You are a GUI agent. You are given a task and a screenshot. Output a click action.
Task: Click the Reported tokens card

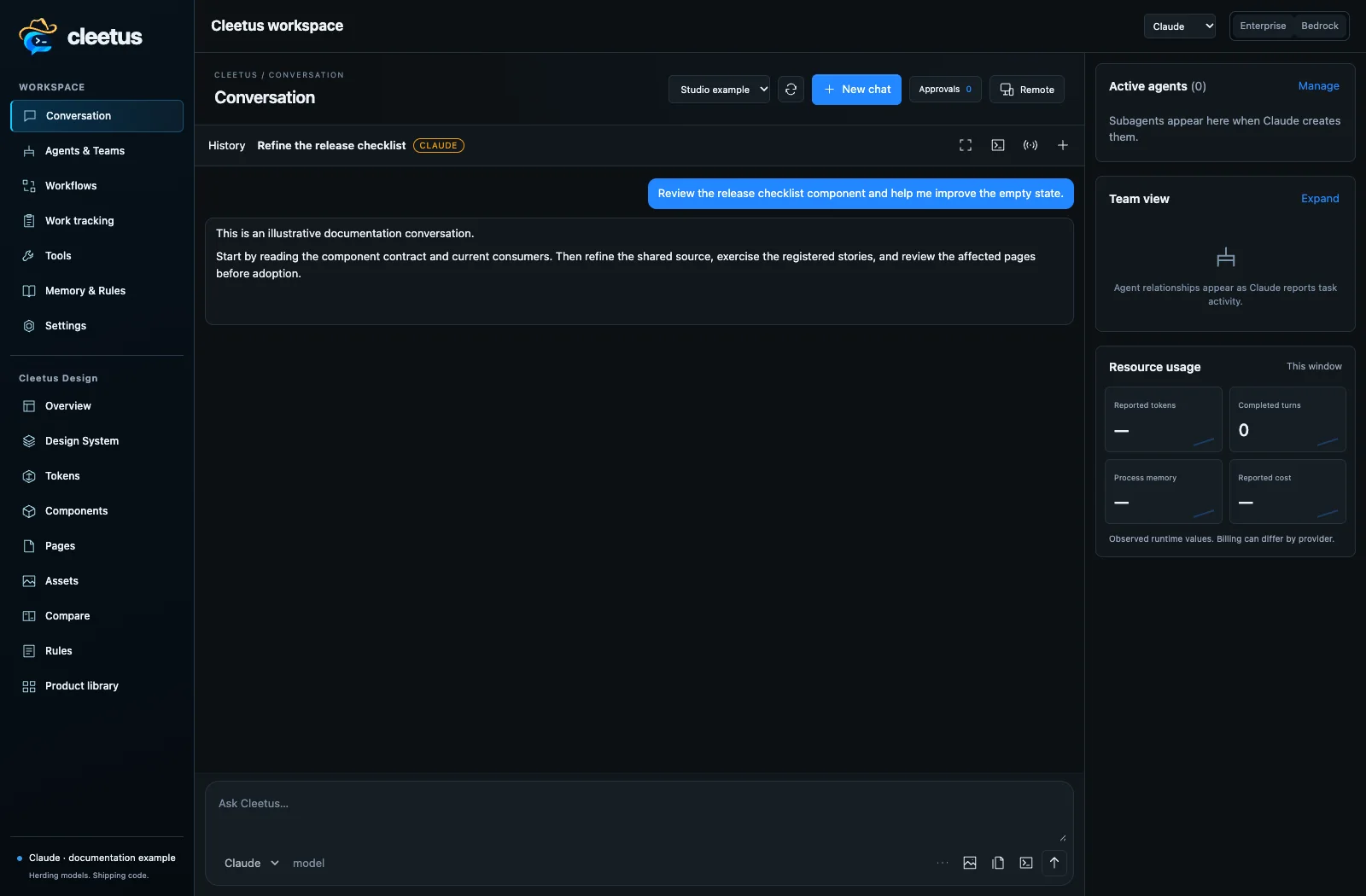click(x=1163, y=420)
